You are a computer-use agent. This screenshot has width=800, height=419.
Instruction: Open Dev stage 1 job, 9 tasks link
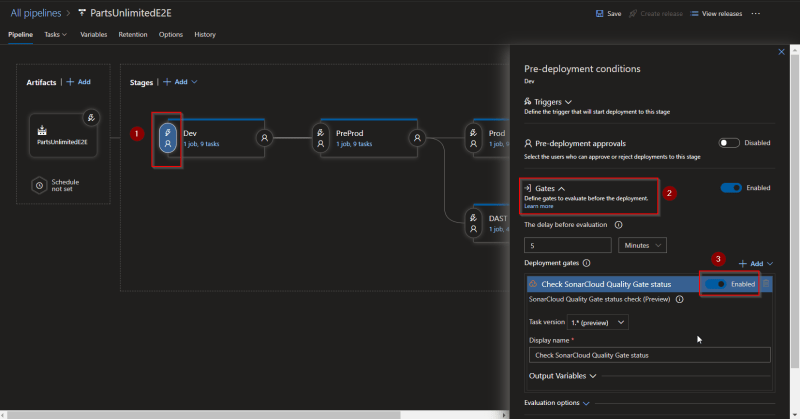[x=201, y=144]
